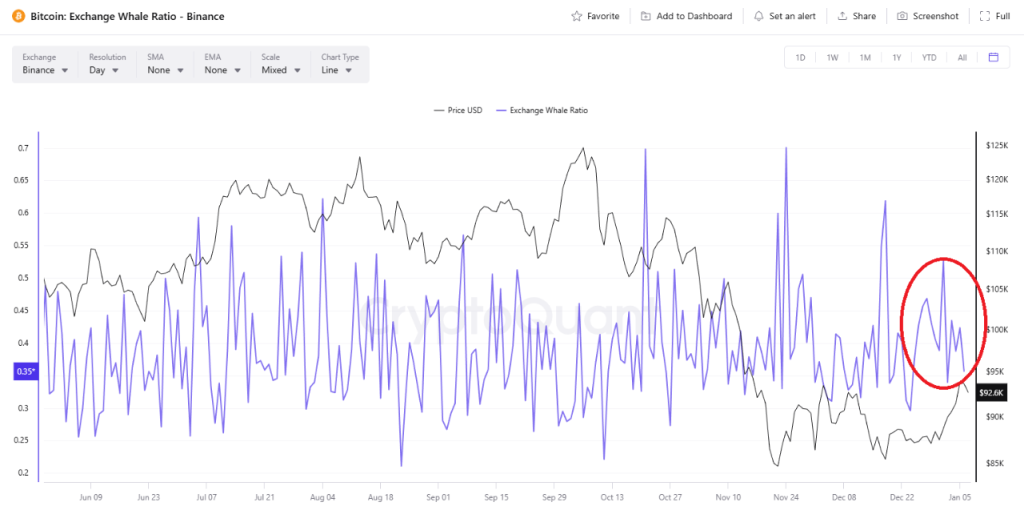Open Full screen view icon

(986, 16)
